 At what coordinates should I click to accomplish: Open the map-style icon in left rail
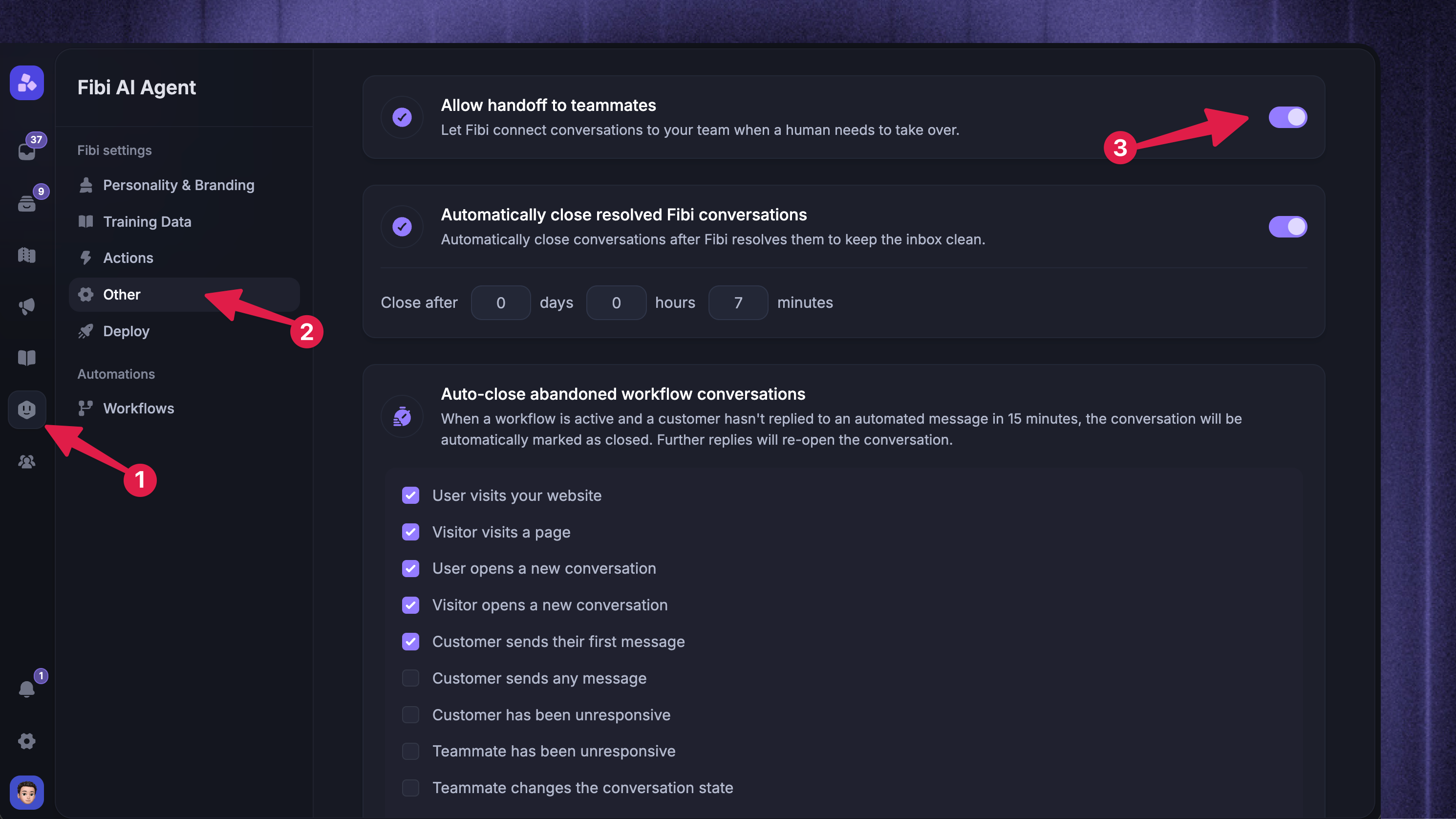click(26, 255)
